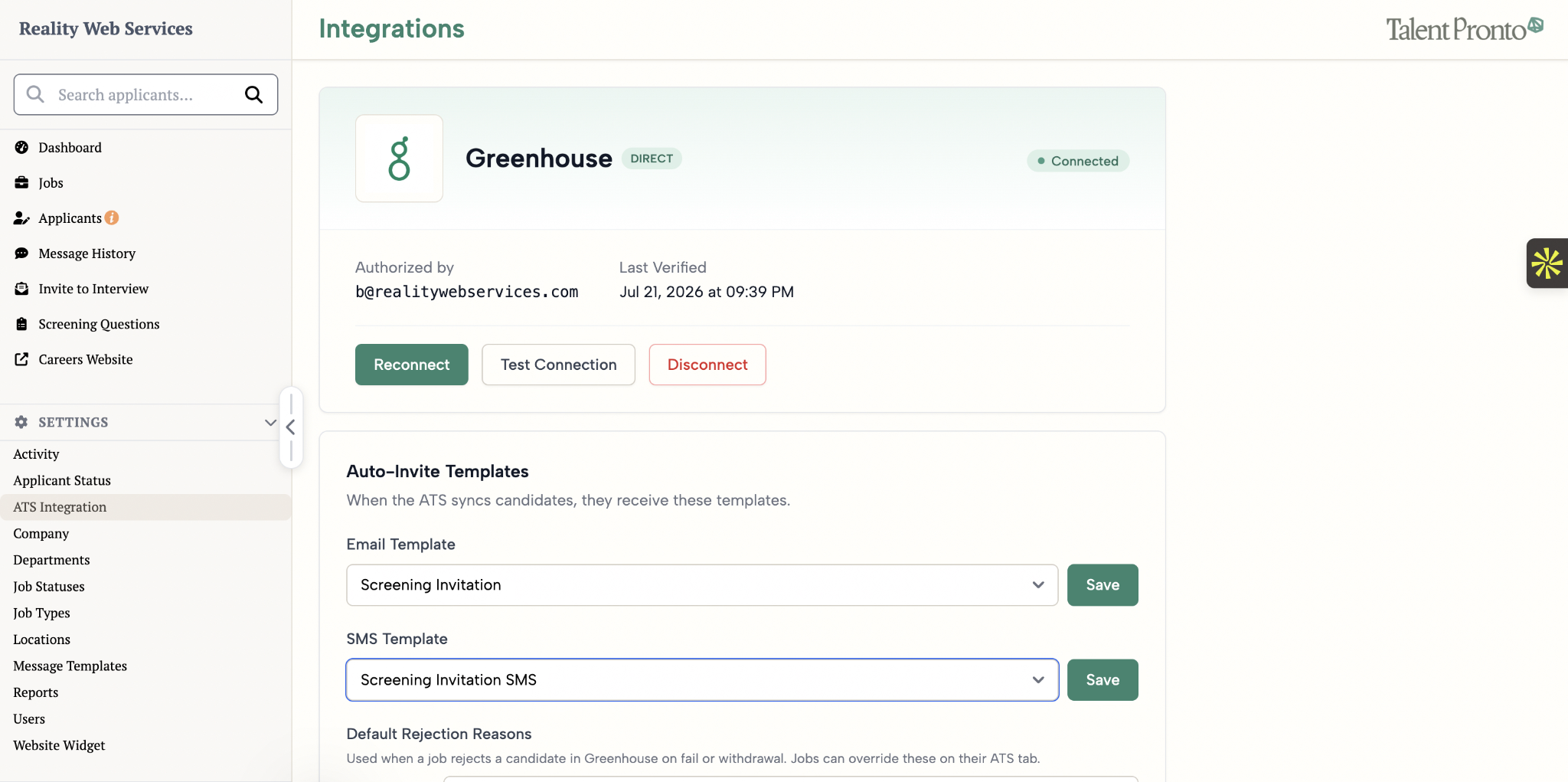Click the Reality Web Services company name
The width and height of the screenshot is (1568, 782).
(106, 28)
